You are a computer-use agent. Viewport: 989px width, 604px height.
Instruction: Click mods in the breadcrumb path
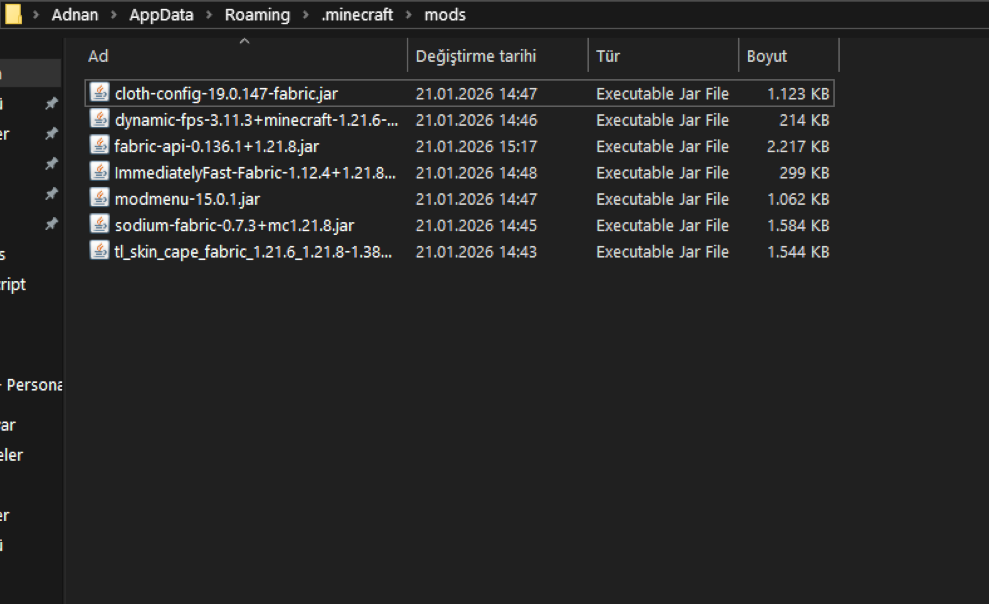coord(445,15)
